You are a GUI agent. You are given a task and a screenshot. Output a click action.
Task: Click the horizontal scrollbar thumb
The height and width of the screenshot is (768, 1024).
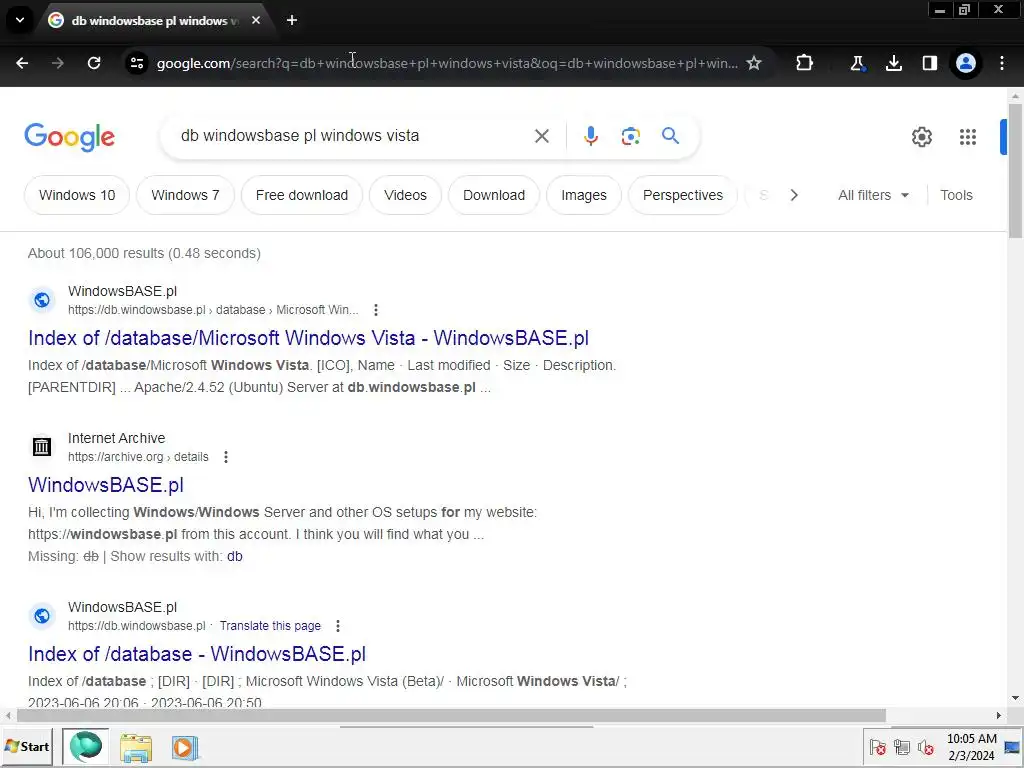pyautogui.click(x=451, y=716)
